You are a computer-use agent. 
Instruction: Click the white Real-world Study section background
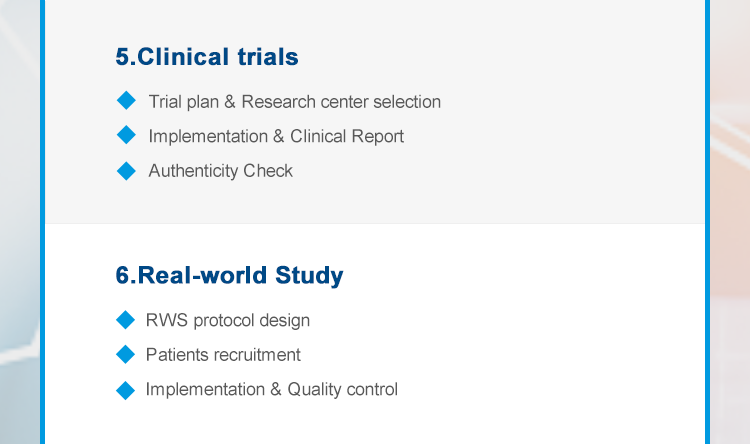tap(550, 335)
